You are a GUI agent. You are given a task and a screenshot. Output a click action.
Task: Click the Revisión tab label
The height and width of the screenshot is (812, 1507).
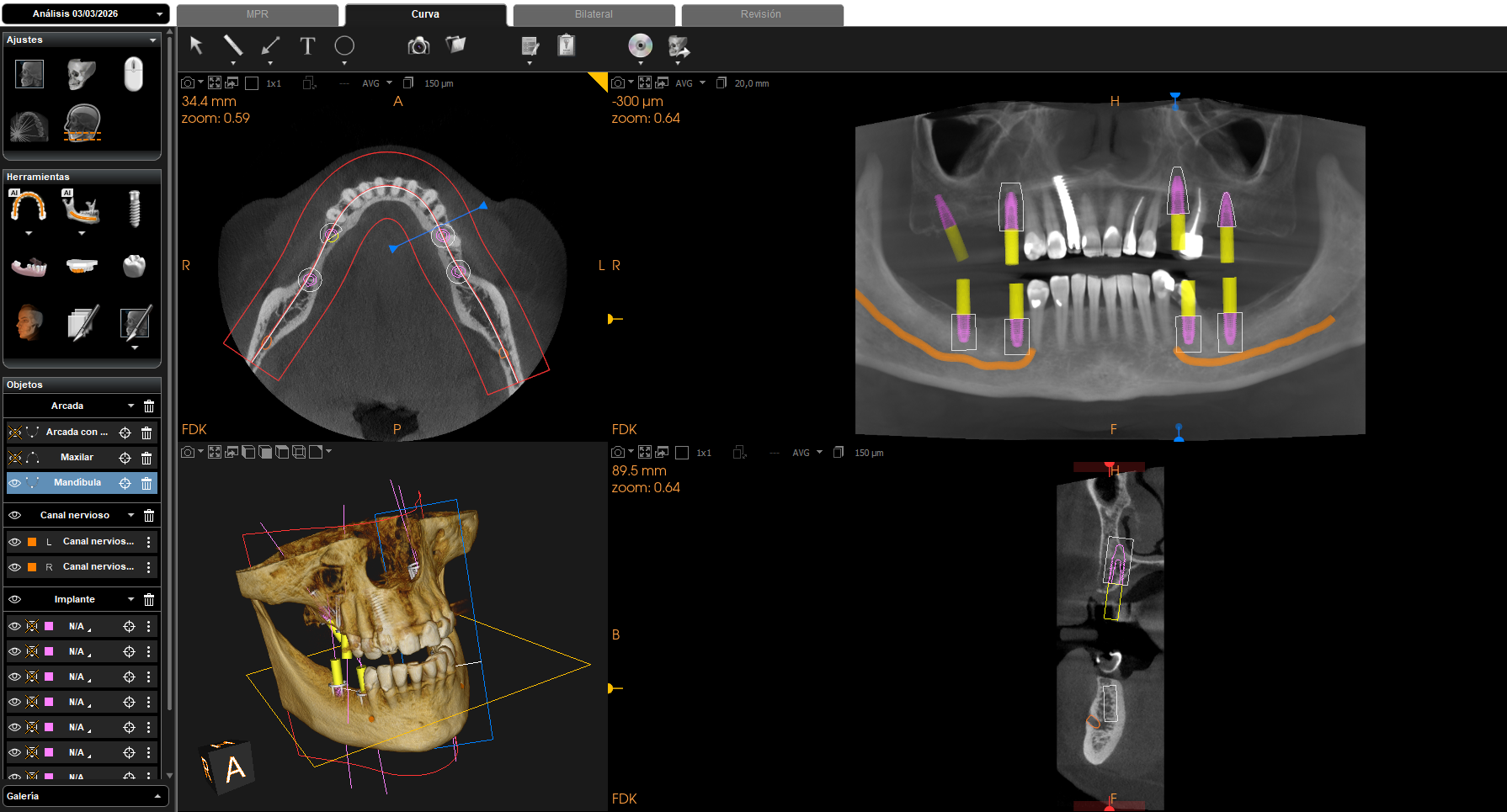pyautogui.click(x=760, y=14)
